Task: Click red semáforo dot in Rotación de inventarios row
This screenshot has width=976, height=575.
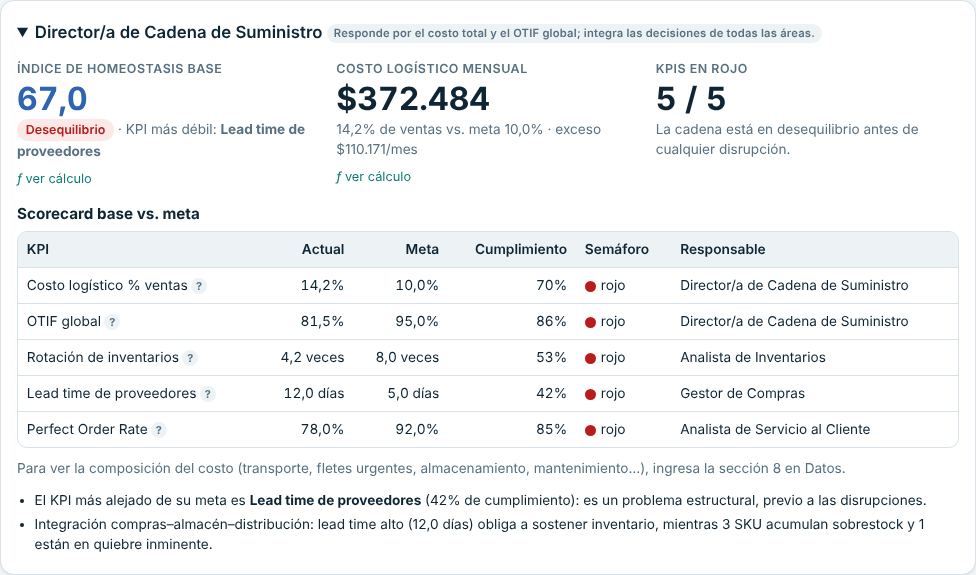Action: tap(590, 358)
